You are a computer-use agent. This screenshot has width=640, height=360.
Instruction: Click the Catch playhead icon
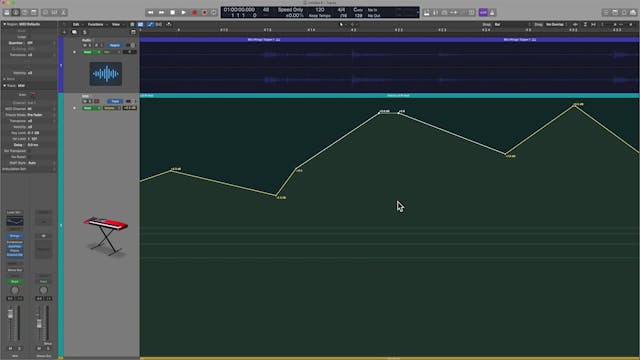169,24
